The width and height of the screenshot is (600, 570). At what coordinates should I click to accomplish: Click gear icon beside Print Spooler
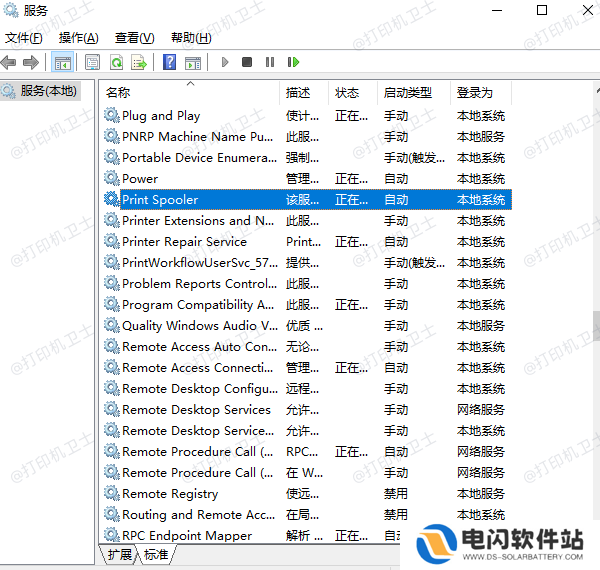point(112,199)
